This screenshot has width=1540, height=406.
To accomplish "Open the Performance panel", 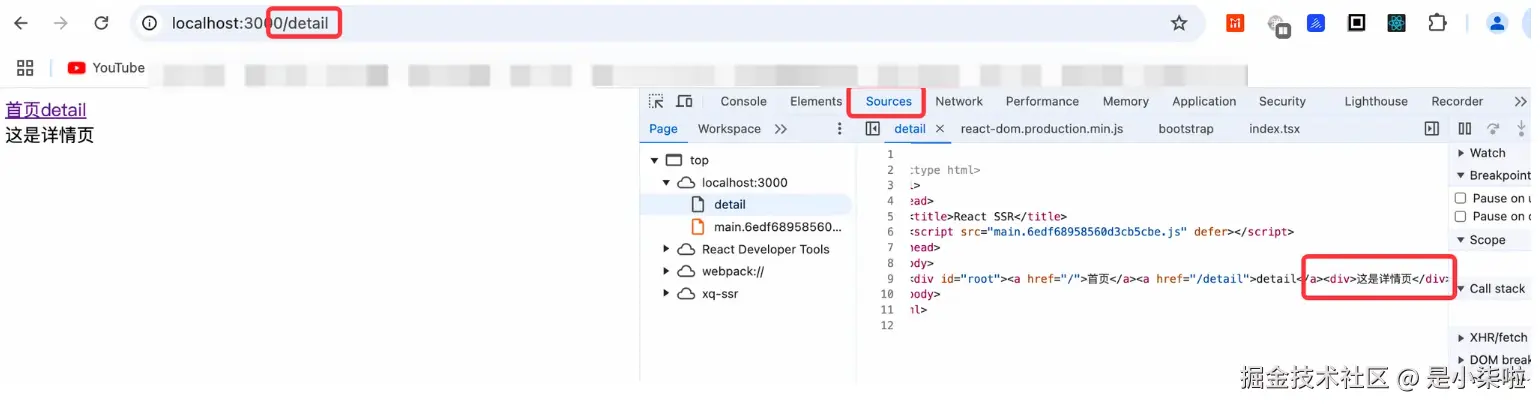I will [1042, 101].
